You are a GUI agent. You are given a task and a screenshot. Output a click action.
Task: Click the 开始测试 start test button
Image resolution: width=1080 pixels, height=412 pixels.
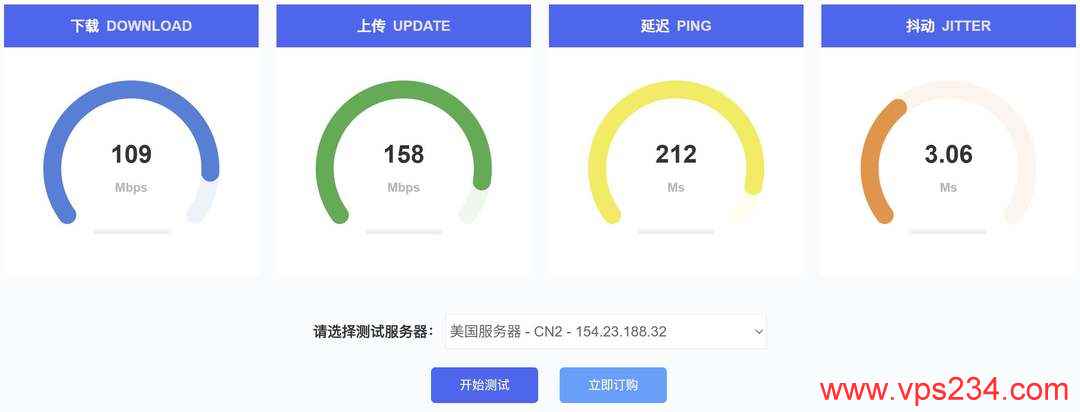[x=484, y=384]
